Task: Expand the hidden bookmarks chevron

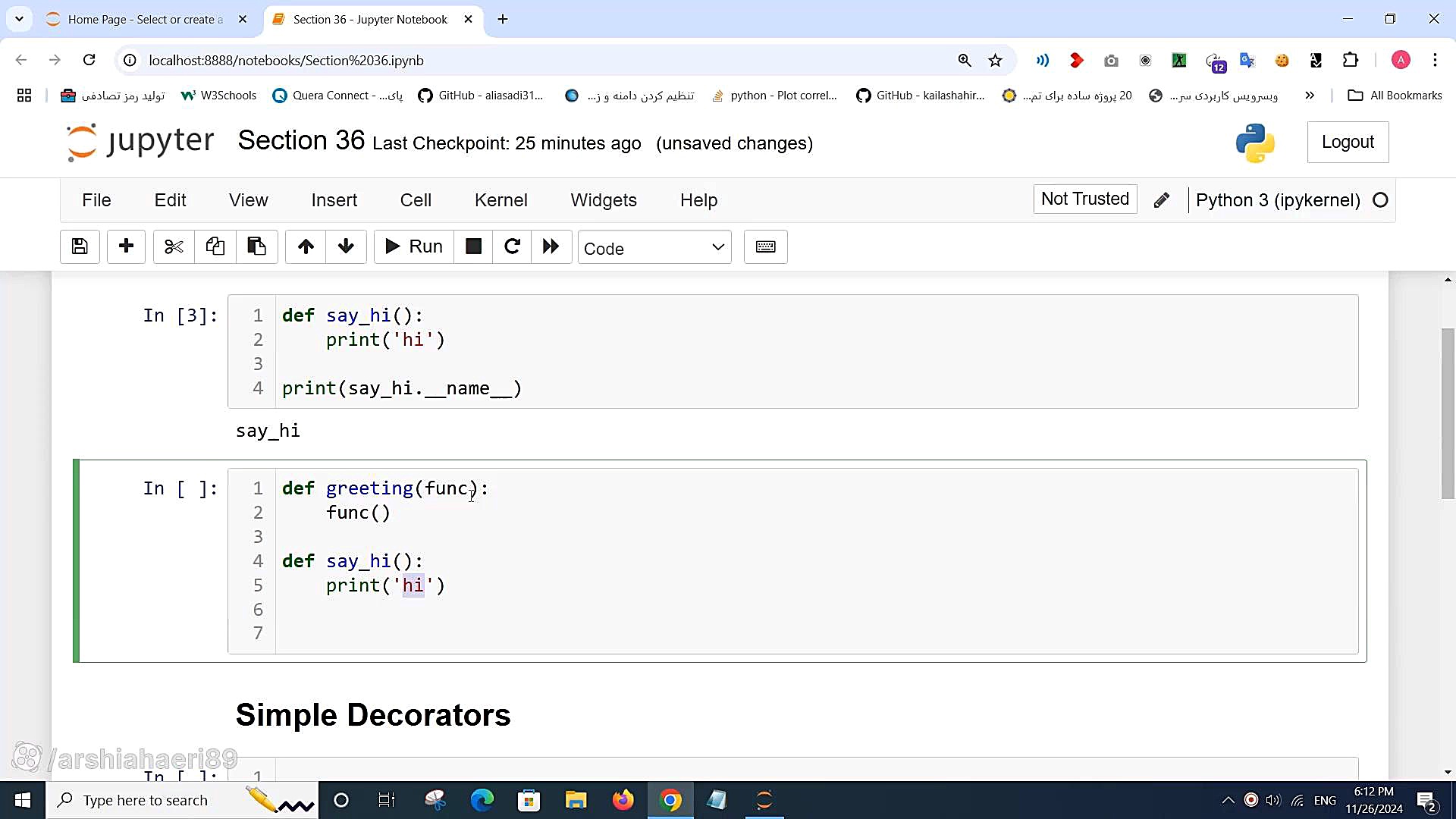Action: pos(1310,96)
